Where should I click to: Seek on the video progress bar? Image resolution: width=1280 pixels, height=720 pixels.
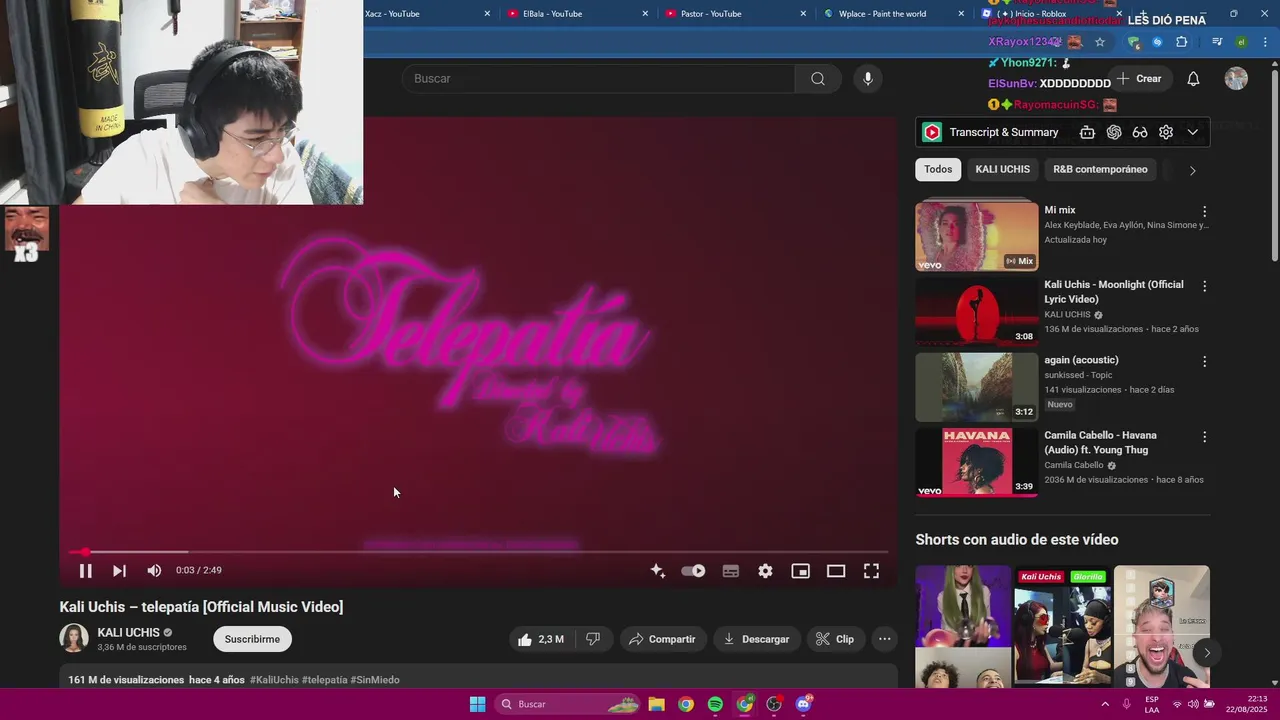tap(480, 552)
